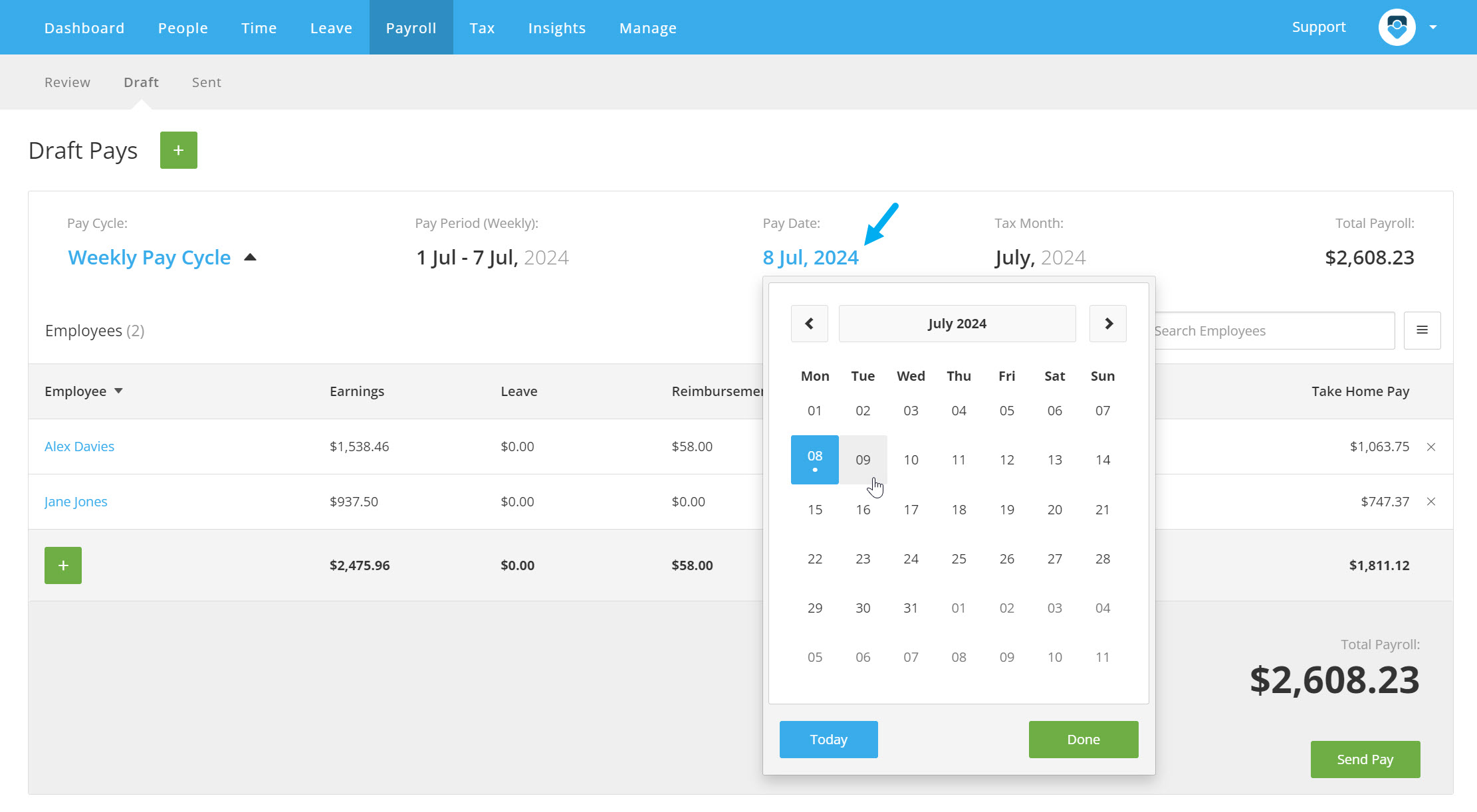This screenshot has width=1477, height=812.
Task: Click the Search Employees field
Action: (1274, 330)
